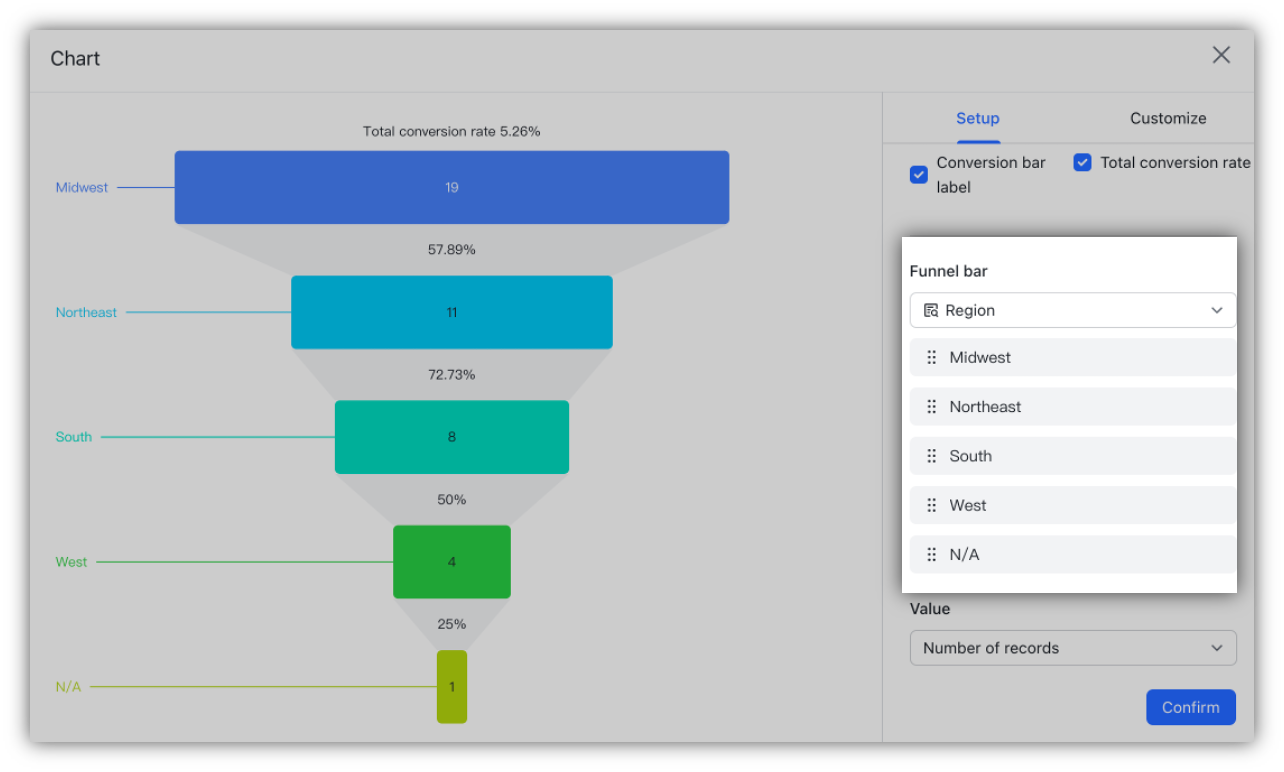Click the drag handle beside N/A
This screenshot has height=772, width=1284.
(x=931, y=554)
